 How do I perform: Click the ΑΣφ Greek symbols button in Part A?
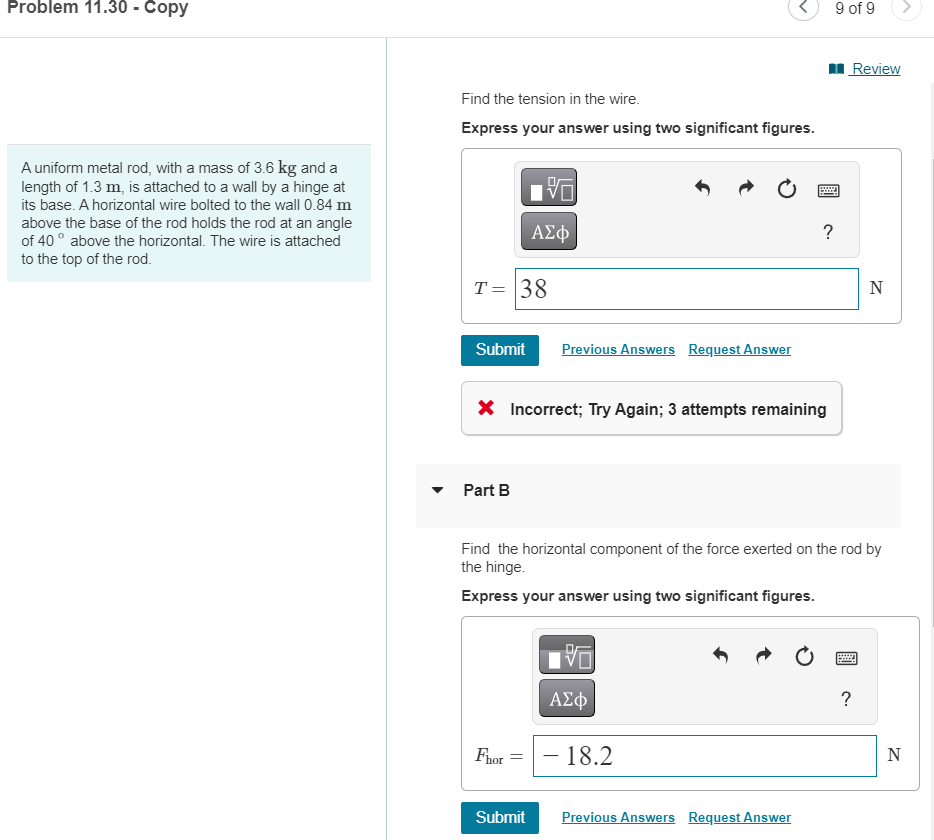tap(548, 231)
